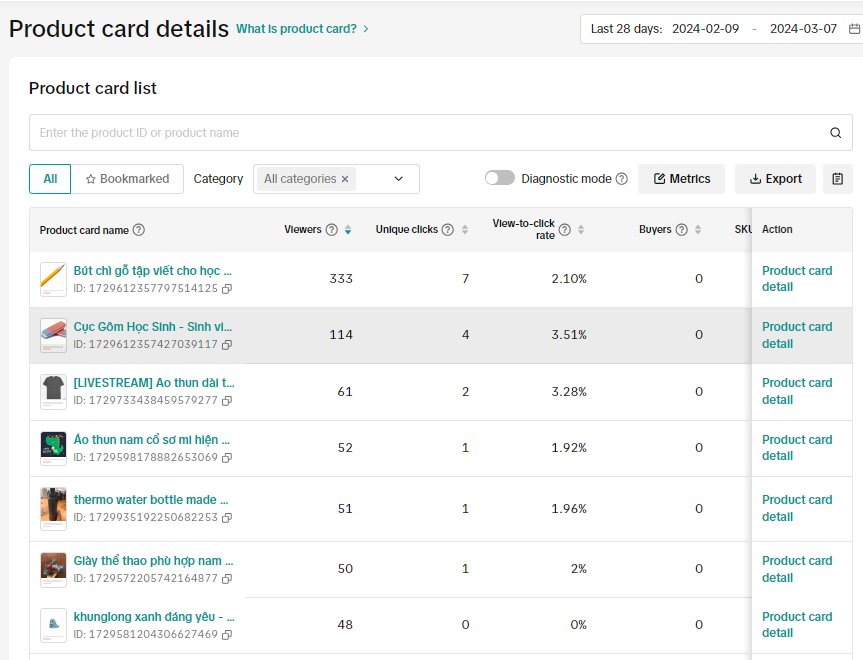Remove the All categories tag
This screenshot has width=863, height=660.
tap(345, 179)
